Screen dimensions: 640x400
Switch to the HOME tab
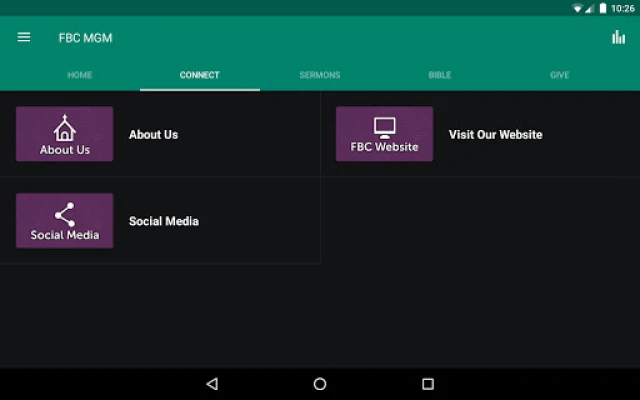(80, 75)
